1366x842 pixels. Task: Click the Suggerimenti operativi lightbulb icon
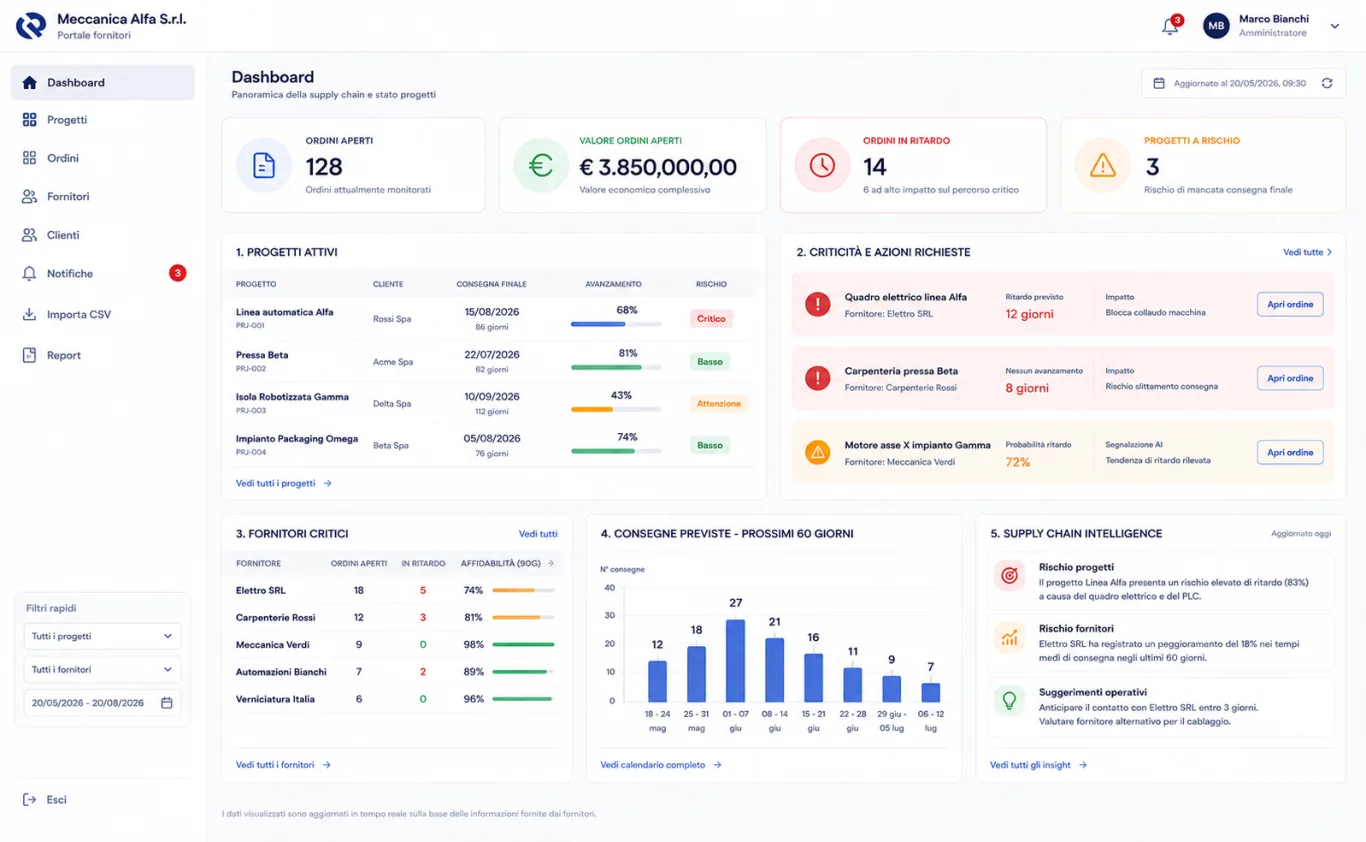click(1009, 700)
